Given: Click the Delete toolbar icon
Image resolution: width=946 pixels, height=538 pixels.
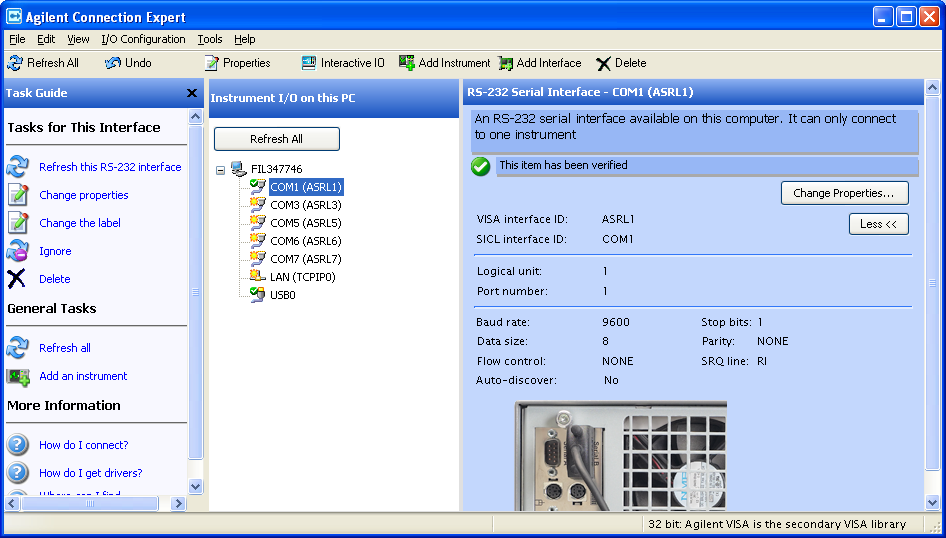Looking at the screenshot, I should (x=603, y=63).
